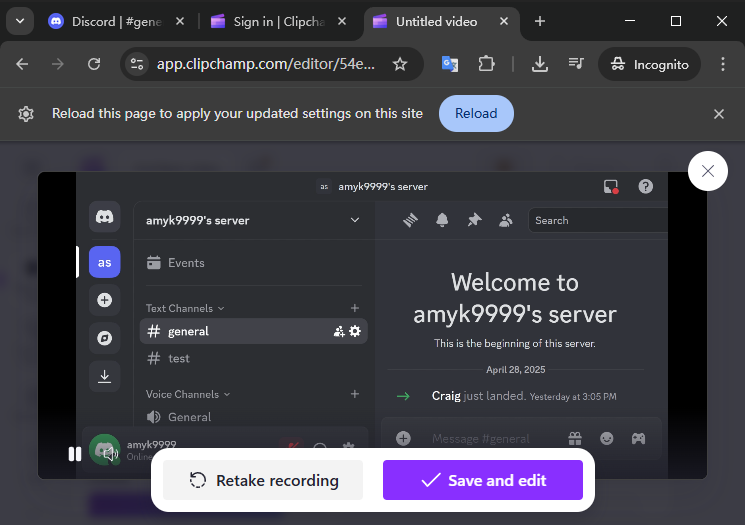Mute the recording preview audio

point(111,454)
